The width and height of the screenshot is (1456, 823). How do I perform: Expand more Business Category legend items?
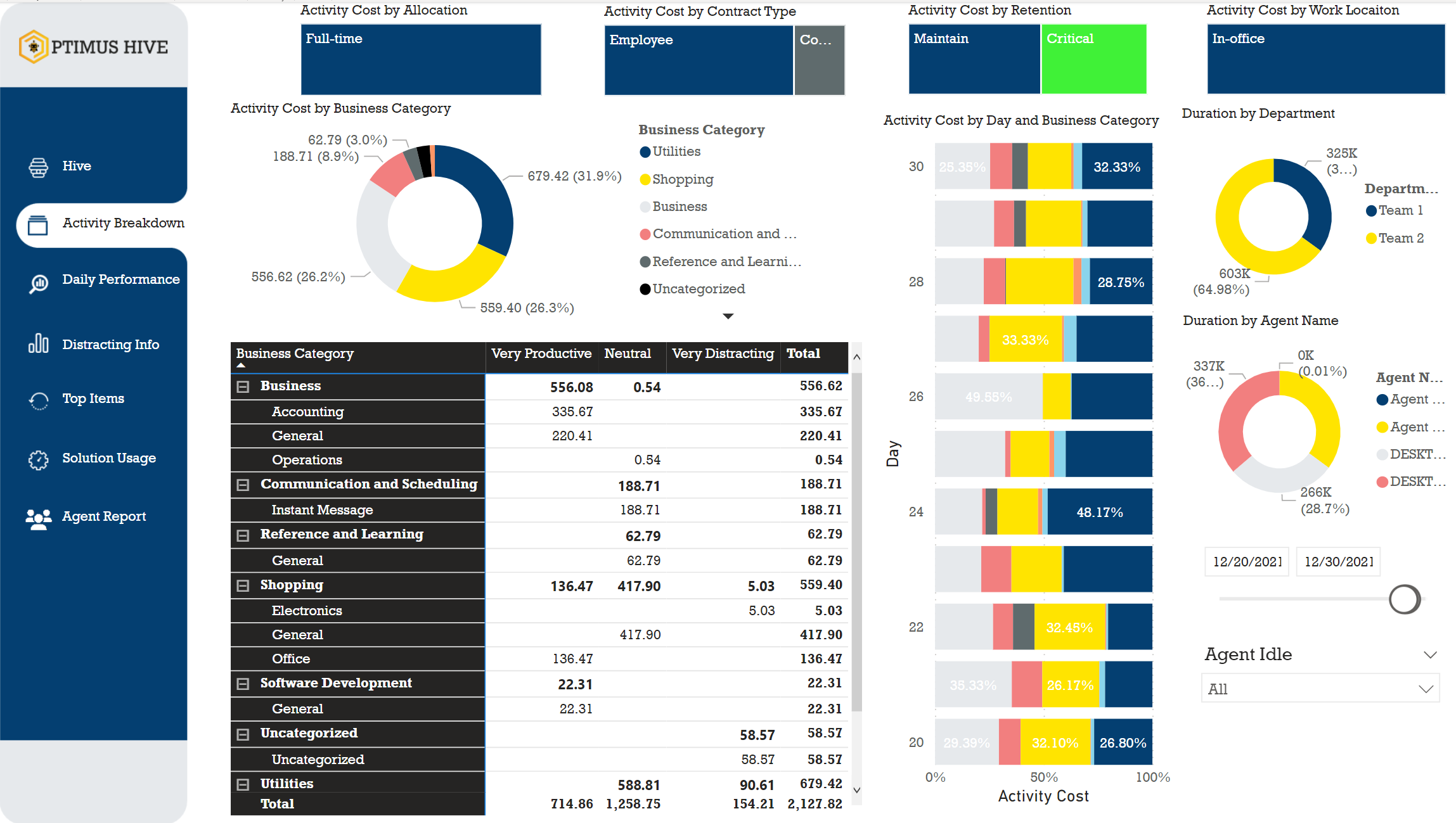coord(728,316)
